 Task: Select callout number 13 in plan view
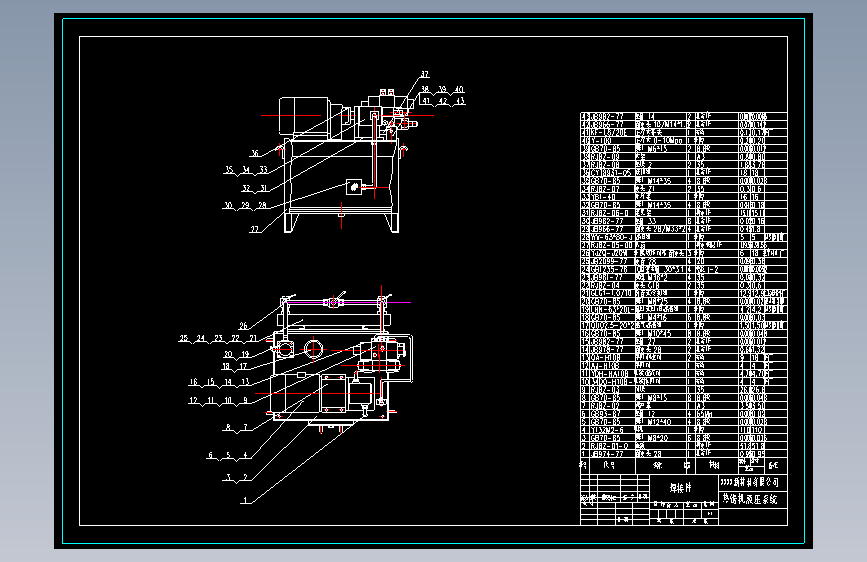245,382
